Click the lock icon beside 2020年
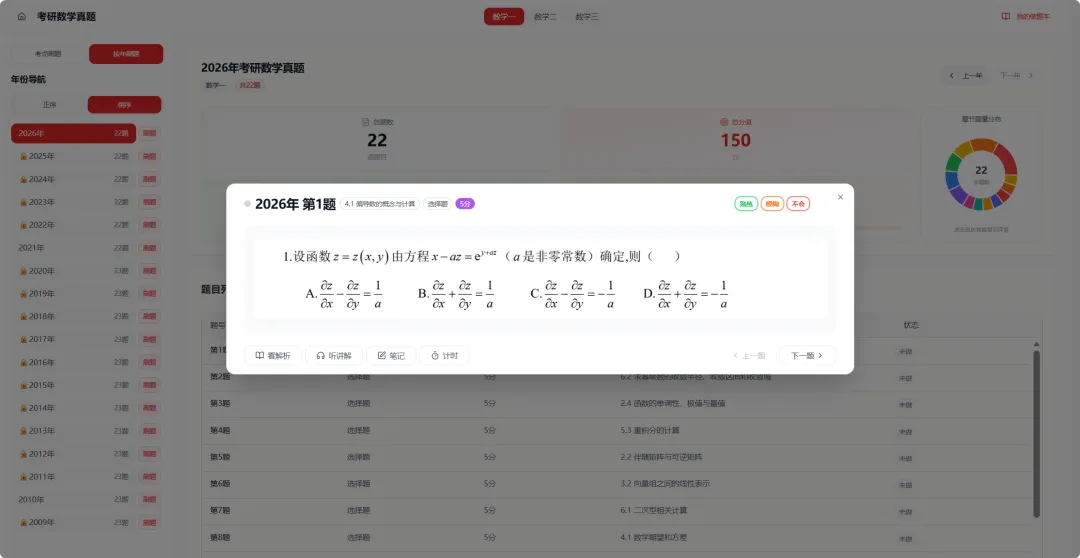Viewport: 1080px width, 558px height. coord(23,271)
